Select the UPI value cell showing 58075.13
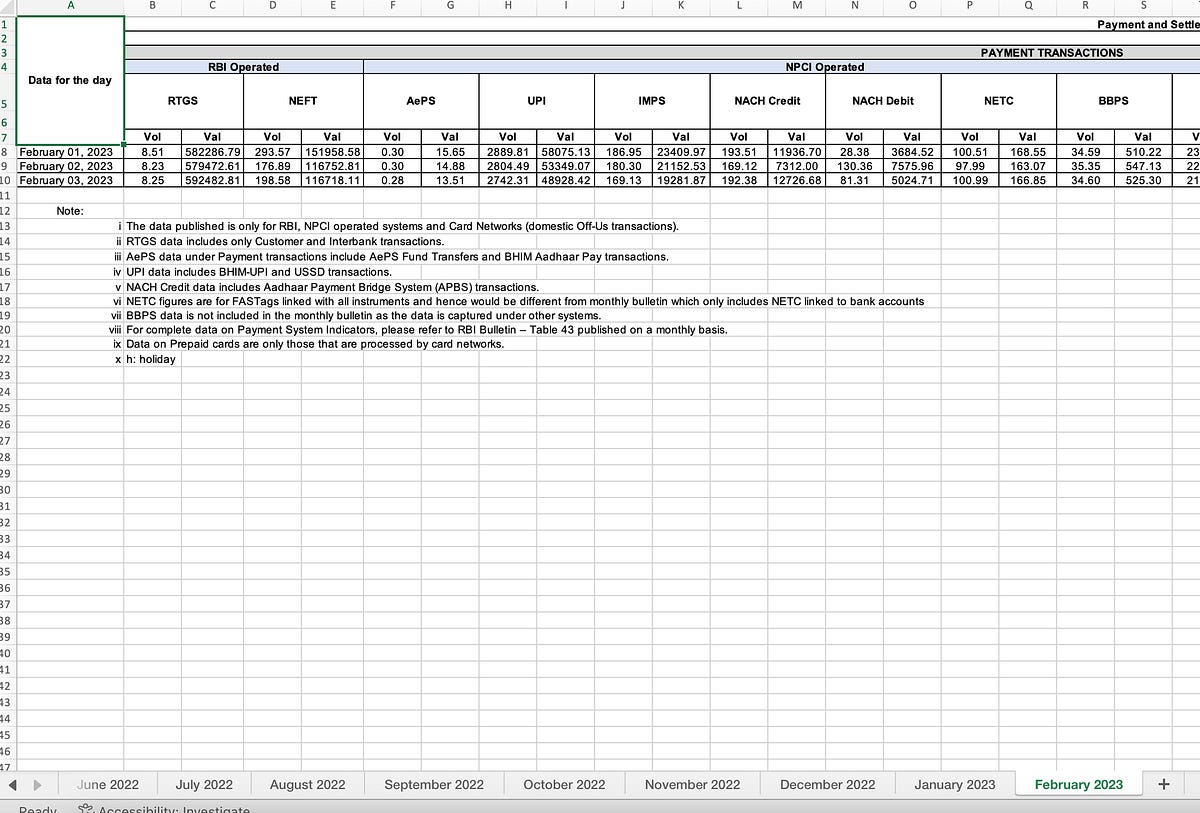The image size is (1200, 813). (x=565, y=152)
